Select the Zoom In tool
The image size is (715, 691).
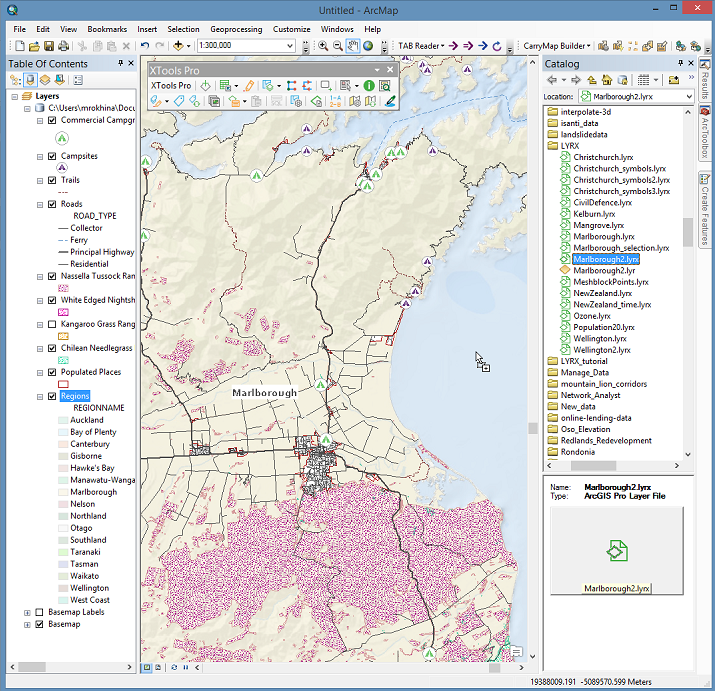coord(323,46)
